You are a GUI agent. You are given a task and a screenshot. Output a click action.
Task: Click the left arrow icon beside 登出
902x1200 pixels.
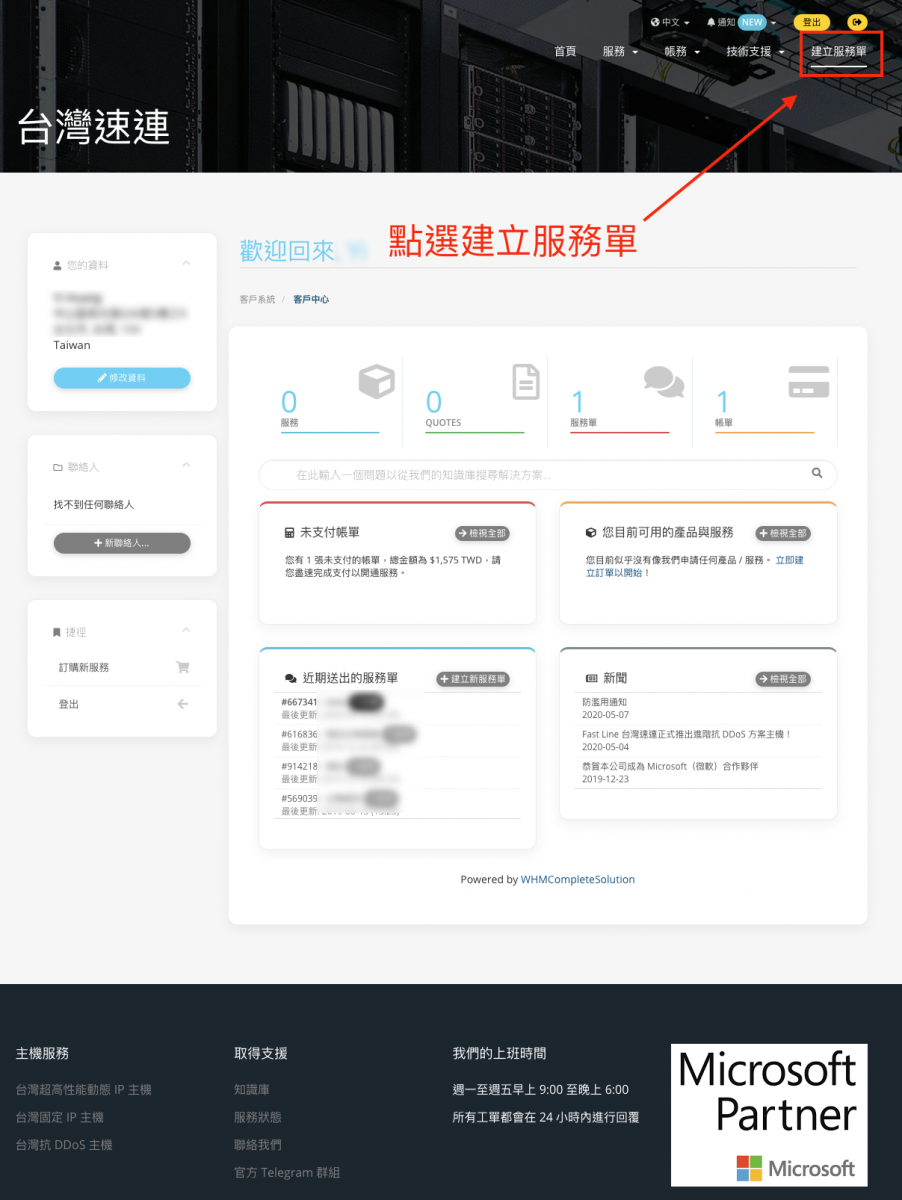pos(182,704)
